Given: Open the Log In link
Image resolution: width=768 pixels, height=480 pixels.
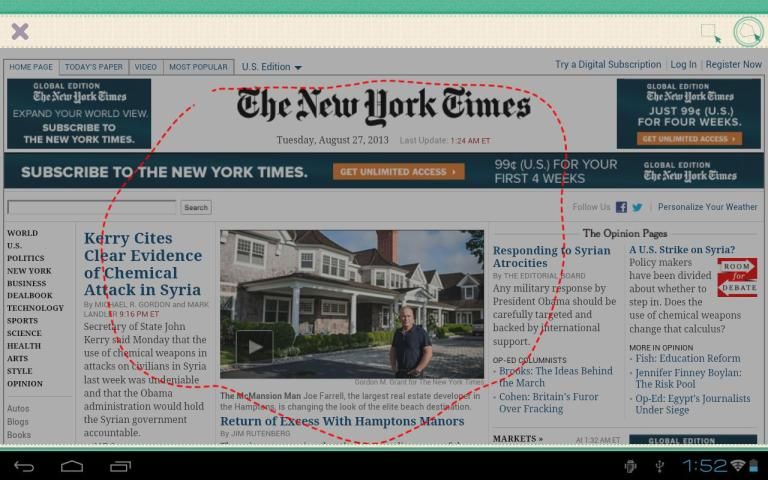Looking at the screenshot, I should pos(683,64).
